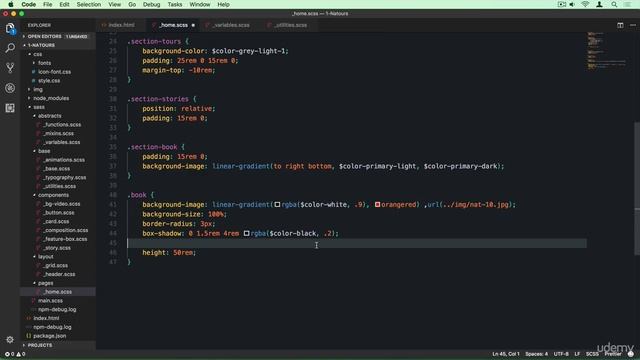640x360 pixels.
Task: Open macOS Spotlight search icon
Action: pos(614,4)
